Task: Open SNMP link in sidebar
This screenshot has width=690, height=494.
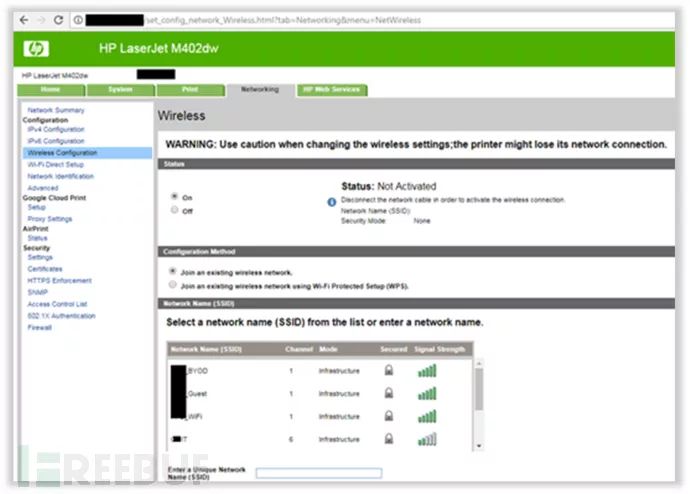Action: [37, 293]
